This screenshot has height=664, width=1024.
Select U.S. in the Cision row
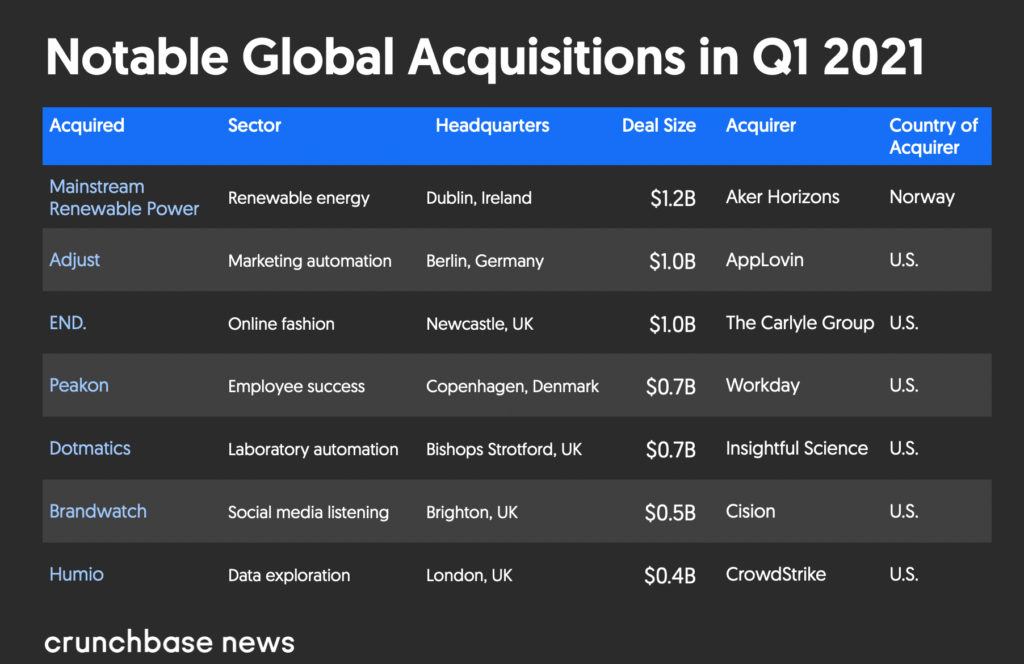[x=904, y=511]
